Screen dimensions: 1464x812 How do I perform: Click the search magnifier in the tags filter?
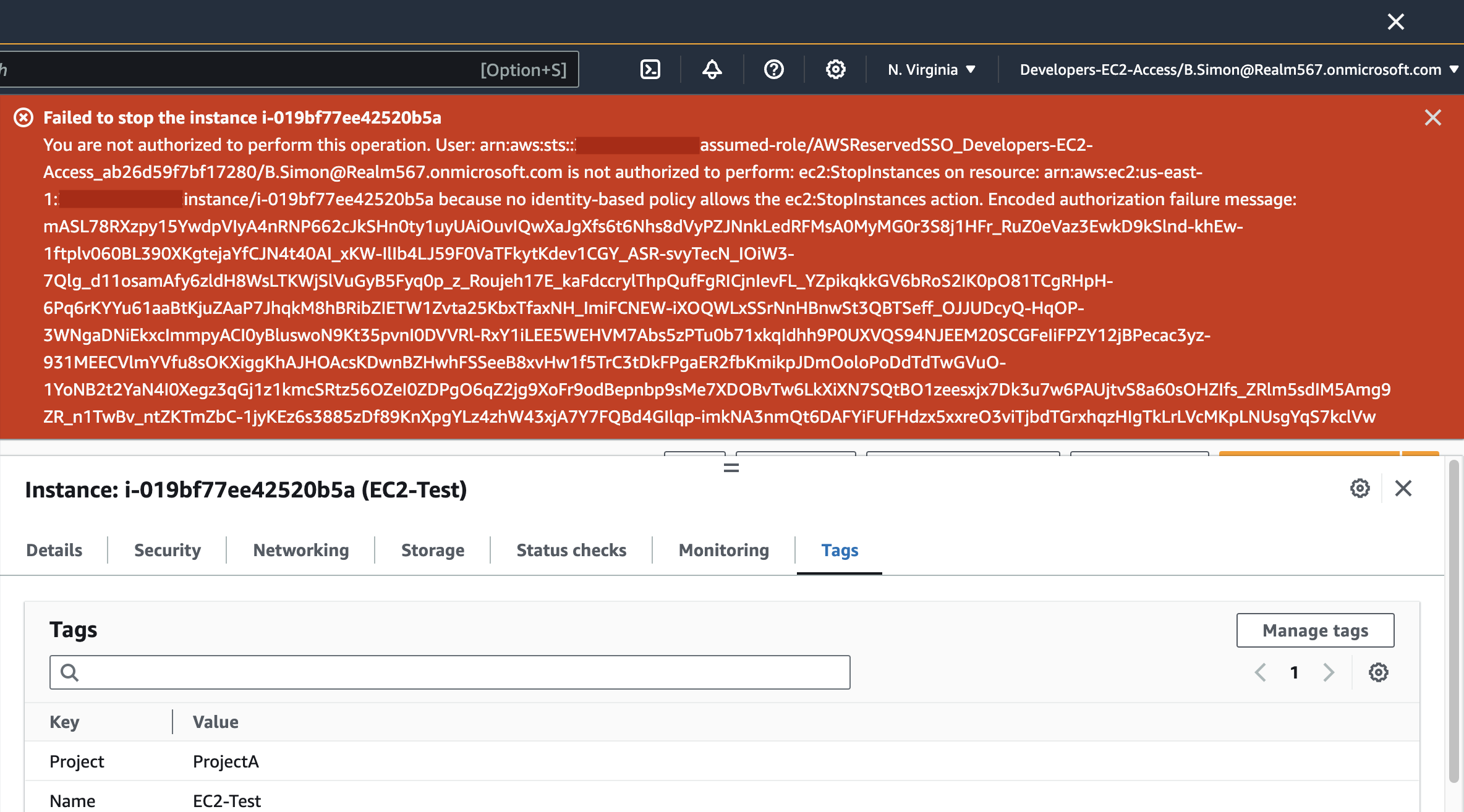pos(69,672)
